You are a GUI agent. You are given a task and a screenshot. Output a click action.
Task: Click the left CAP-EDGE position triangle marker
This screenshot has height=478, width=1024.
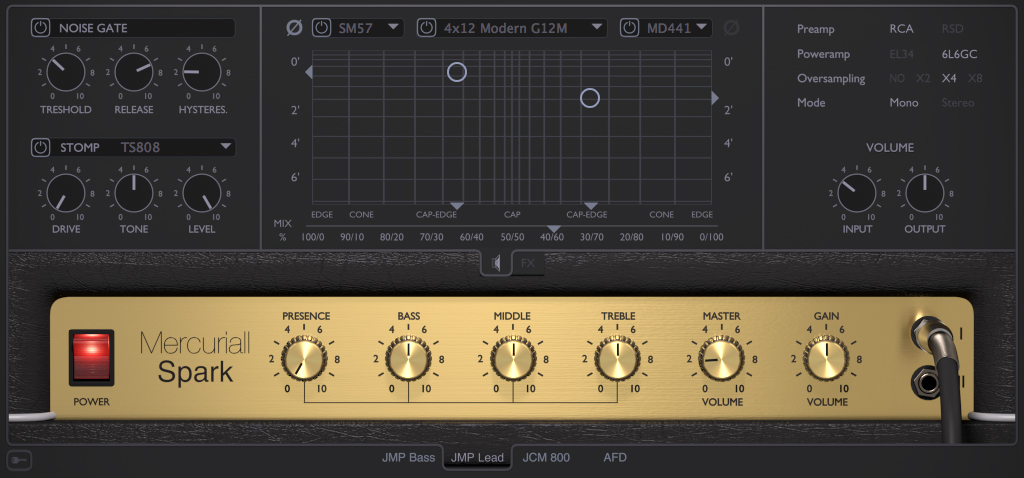pyautogui.click(x=457, y=206)
